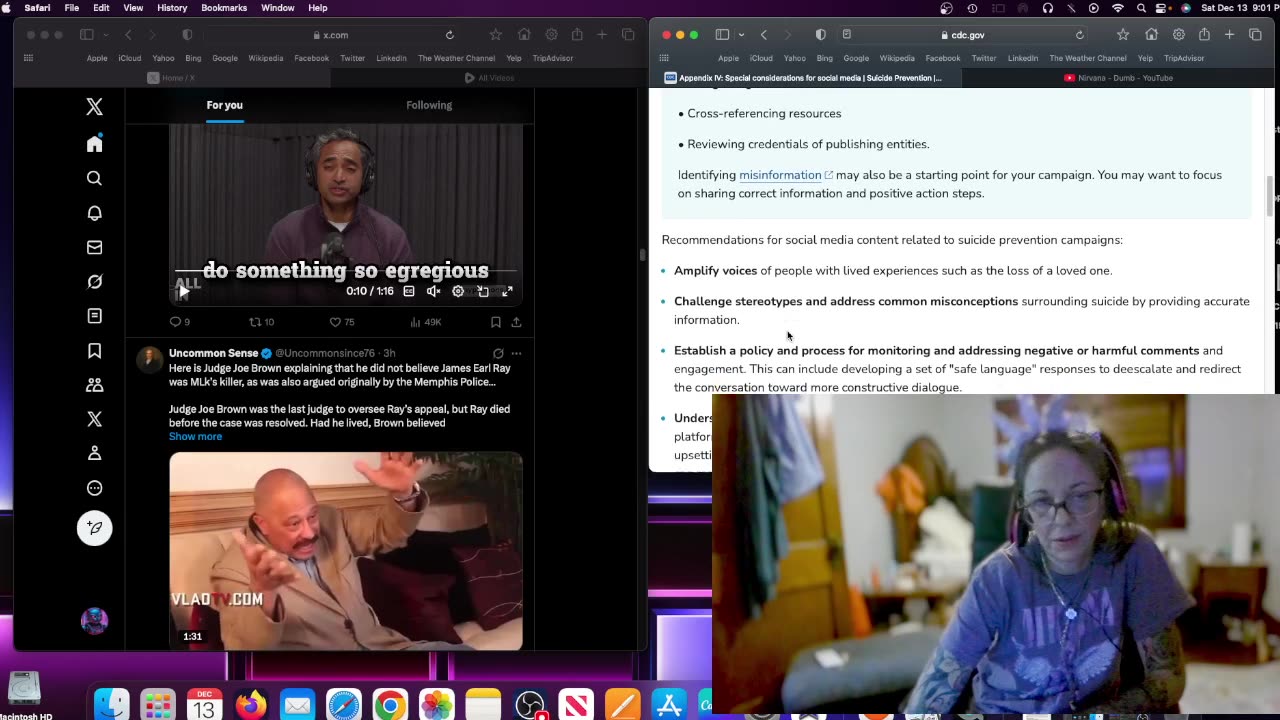
Task: Open X Notifications bell icon
Action: pos(94,213)
